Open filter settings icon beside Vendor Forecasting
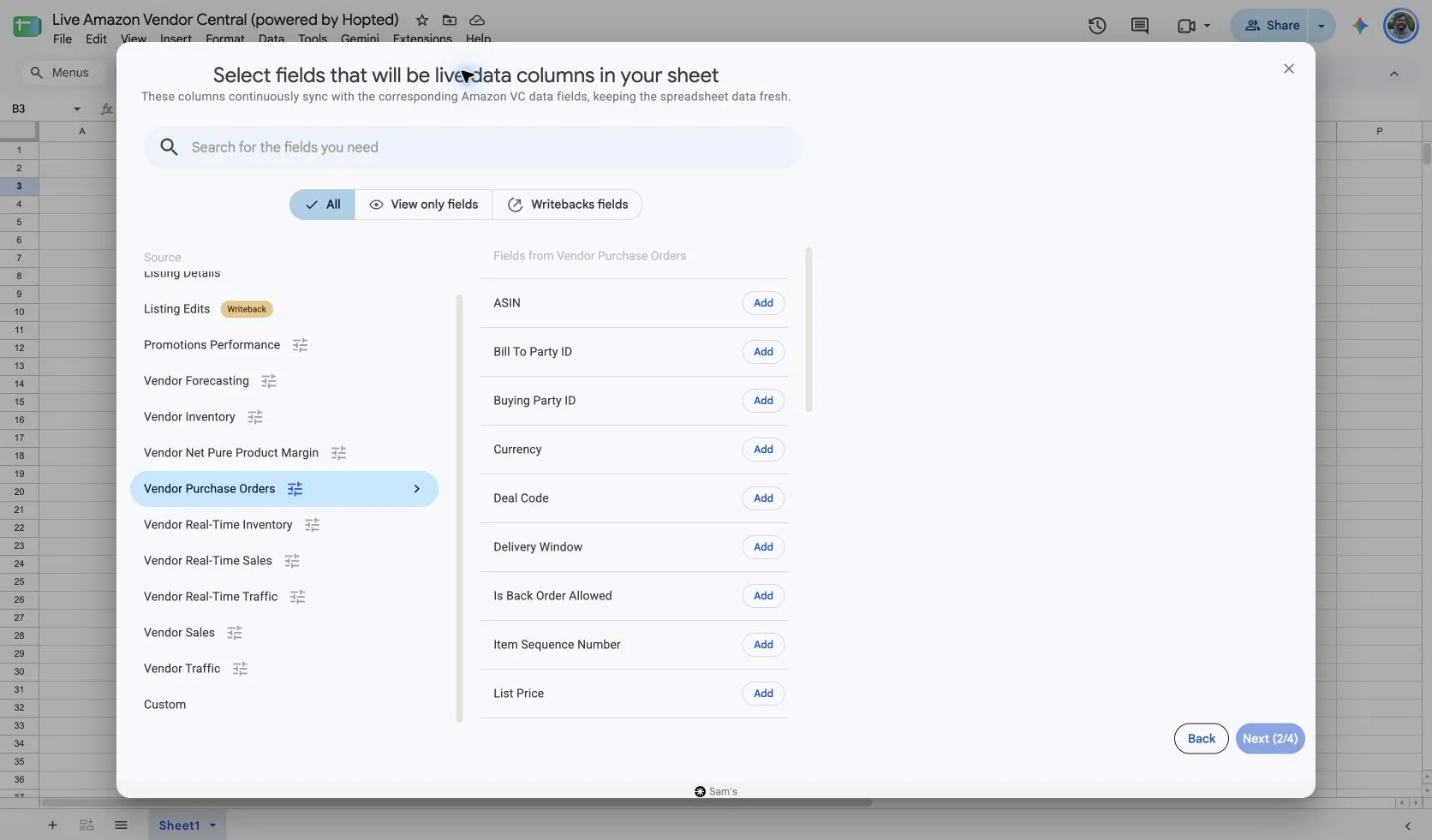Viewport: 1432px width, 840px height. [269, 381]
